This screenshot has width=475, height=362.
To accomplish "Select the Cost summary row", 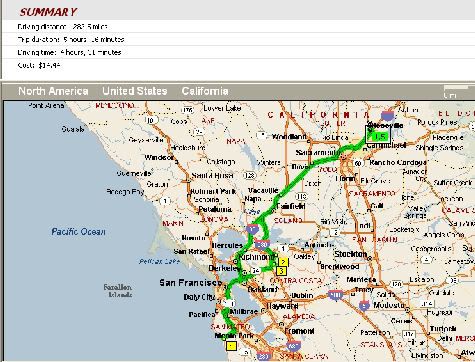I will point(237,65).
